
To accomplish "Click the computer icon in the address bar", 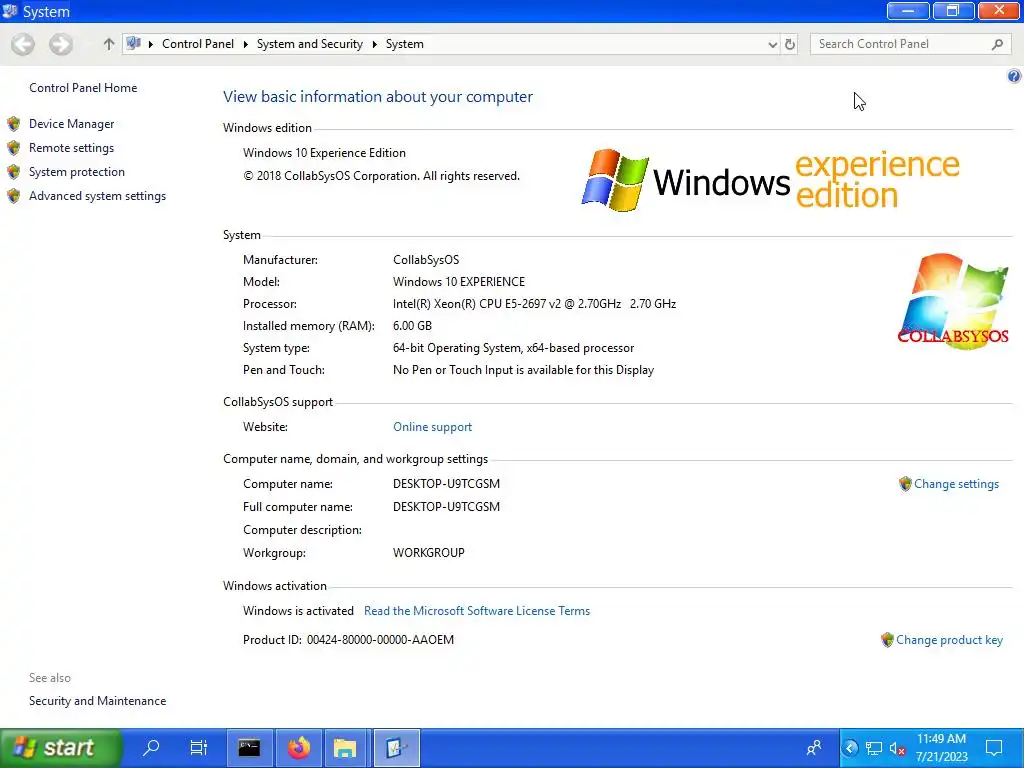I will (x=134, y=44).
